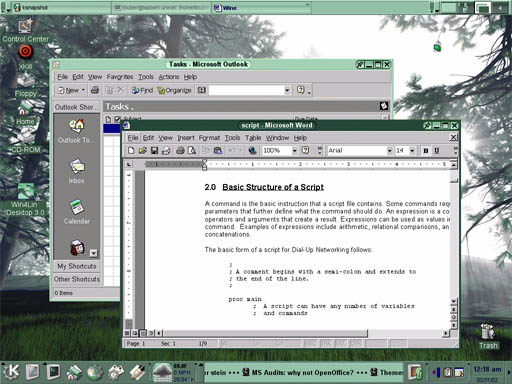Click the Address Book icon in Outlook
512x384 pixels.
pos(202,90)
